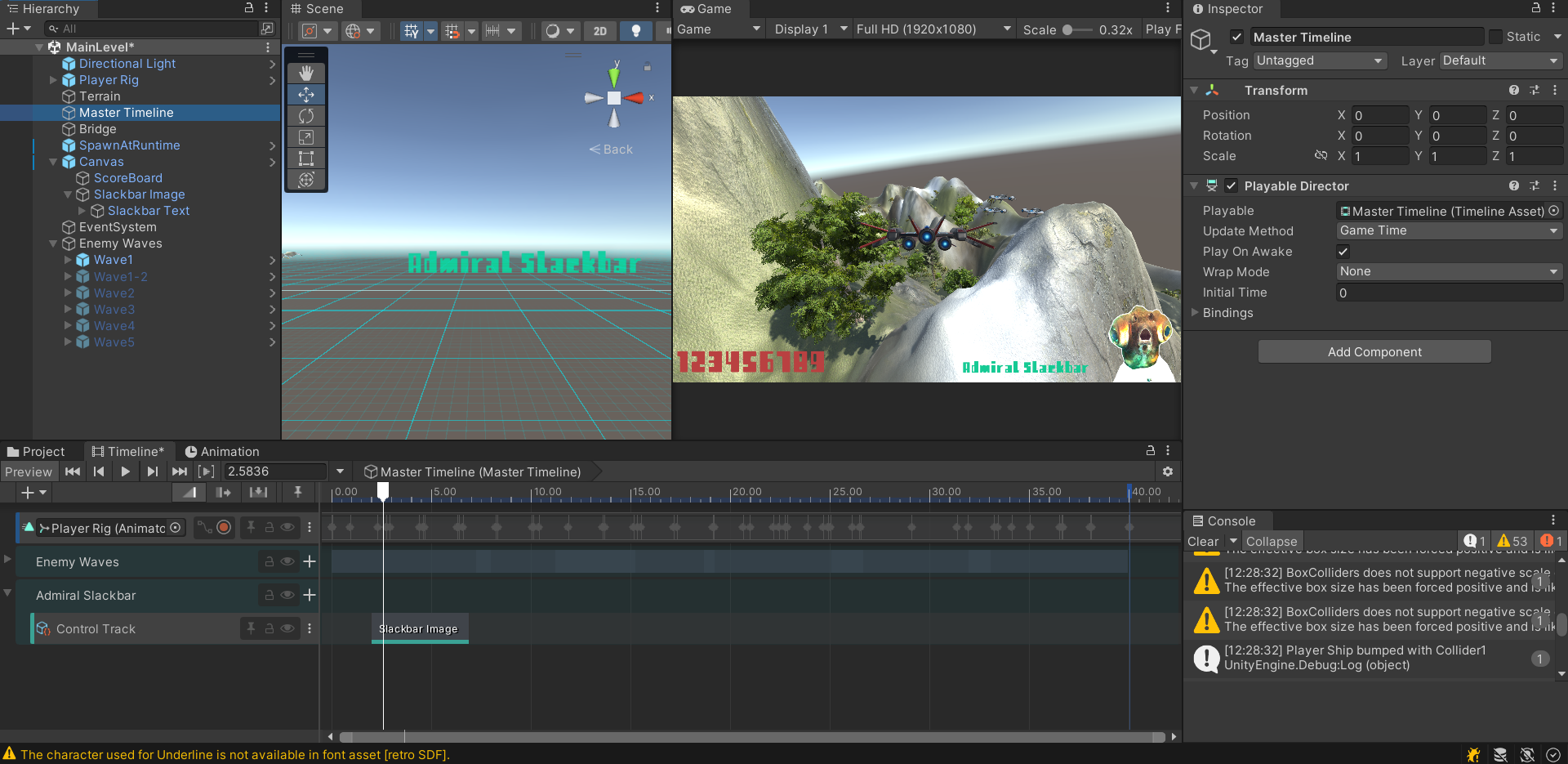The image size is (1568, 764).
Task: Open Timeline settings gear
Action: pyautogui.click(x=1168, y=471)
